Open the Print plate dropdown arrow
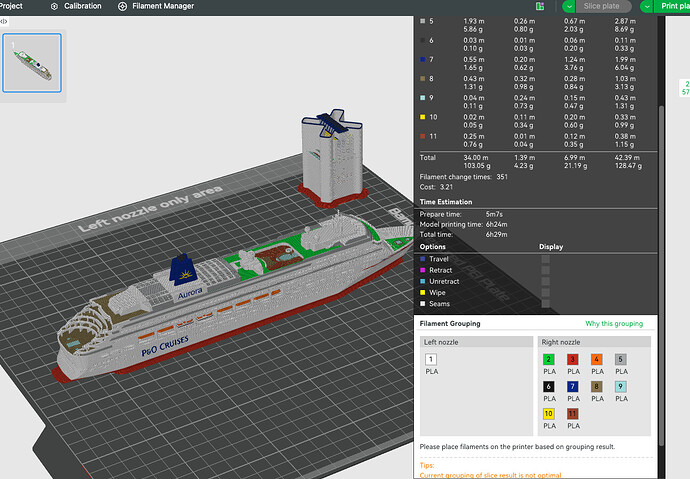This screenshot has height=479, width=690. (x=647, y=6)
